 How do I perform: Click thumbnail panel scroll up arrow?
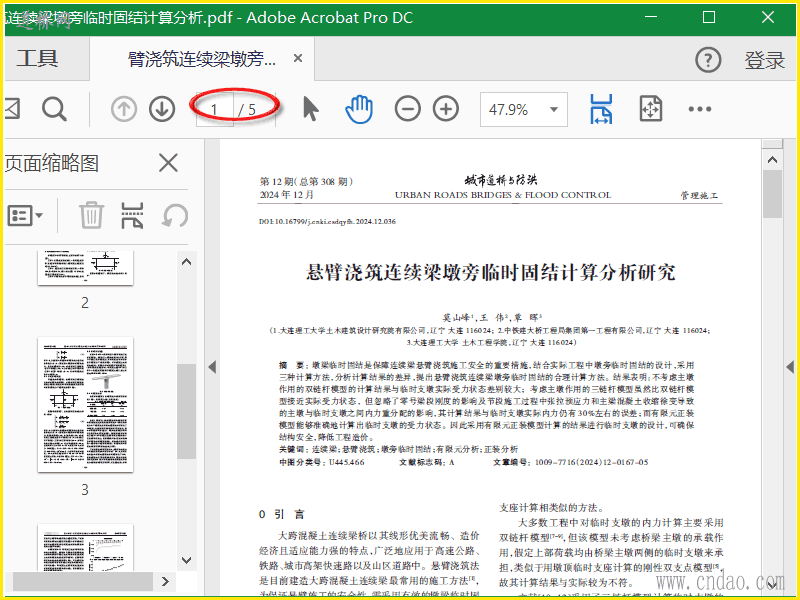click(x=187, y=262)
